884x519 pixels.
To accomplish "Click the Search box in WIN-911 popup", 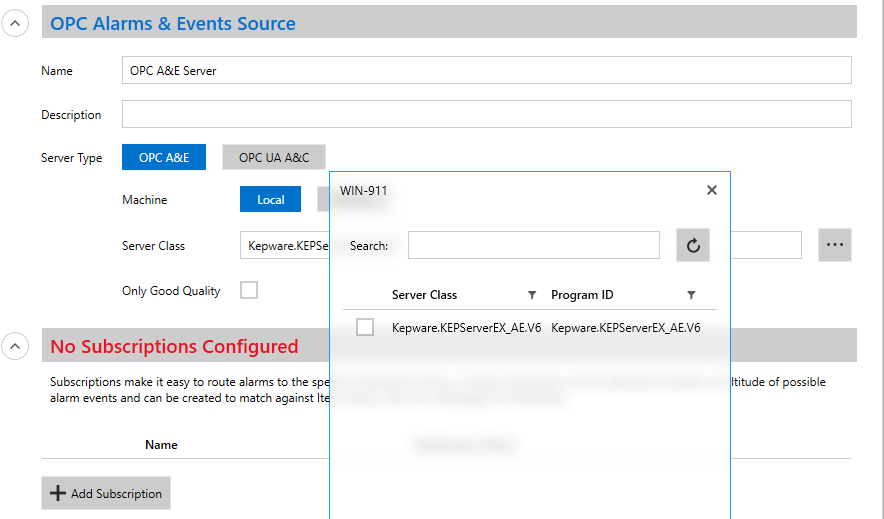I will pyautogui.click(x=533, y=245).
